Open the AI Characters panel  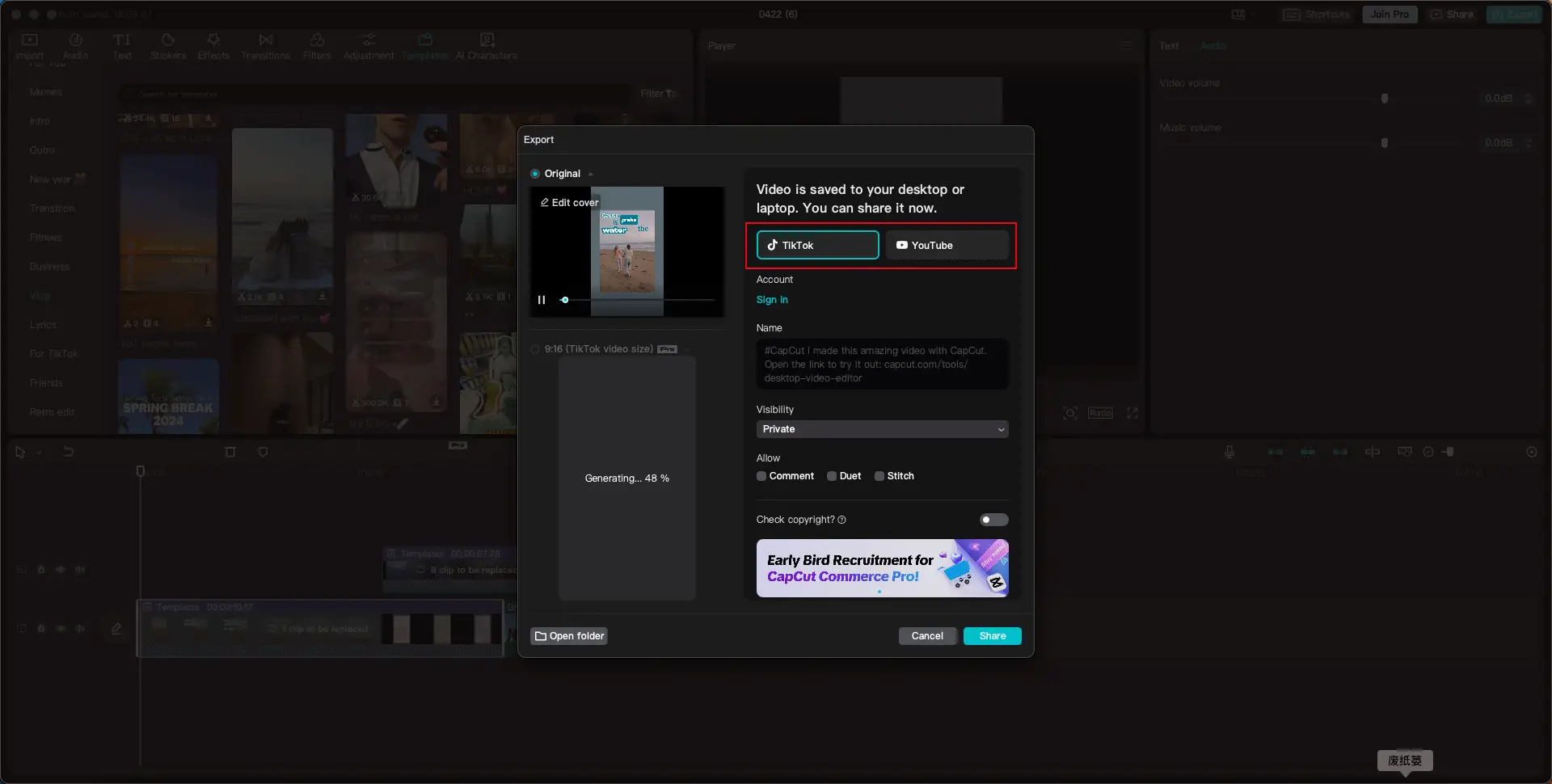[x=486, y=45]
